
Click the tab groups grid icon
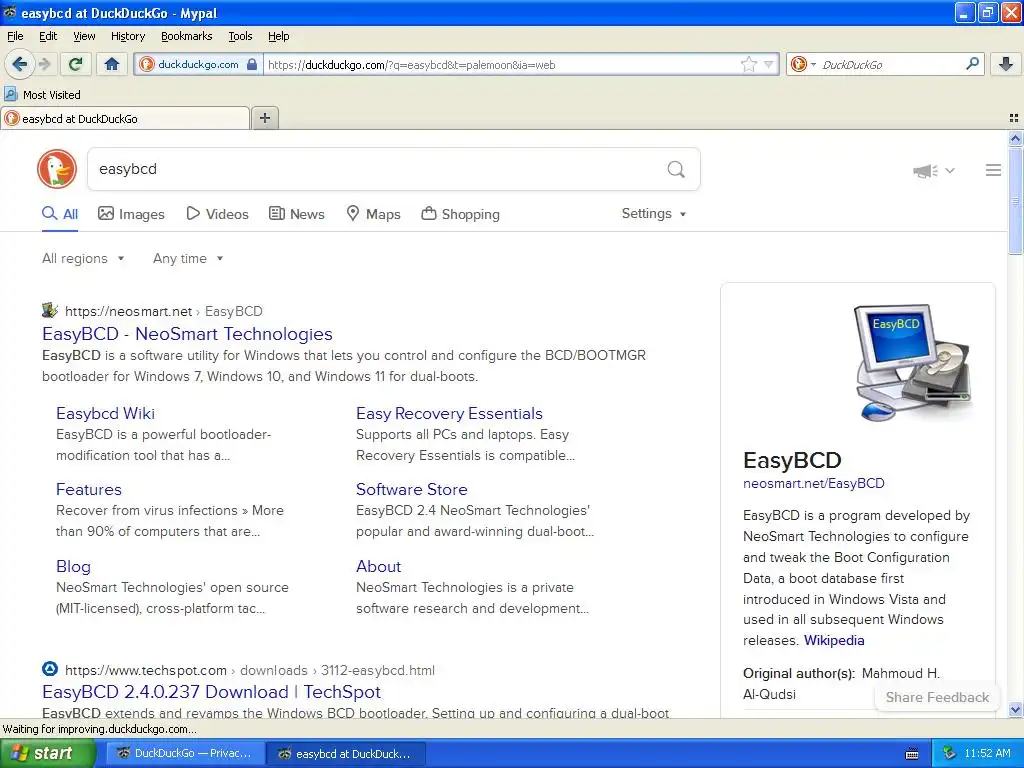tap(1014, 118)
